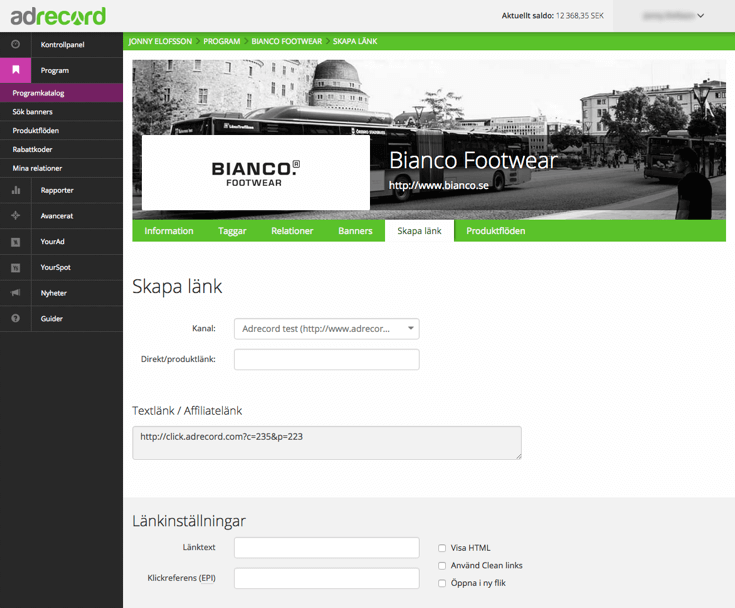Enable the Visa HTML checkbox
This screenshot has width=735, height=608.
click(442, 548)
